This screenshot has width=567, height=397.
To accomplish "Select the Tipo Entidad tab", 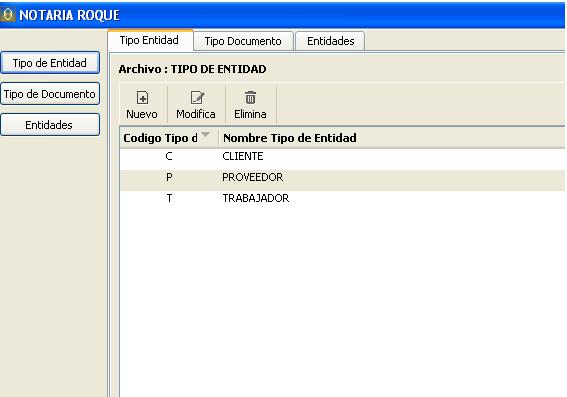I will pos(149,40).
